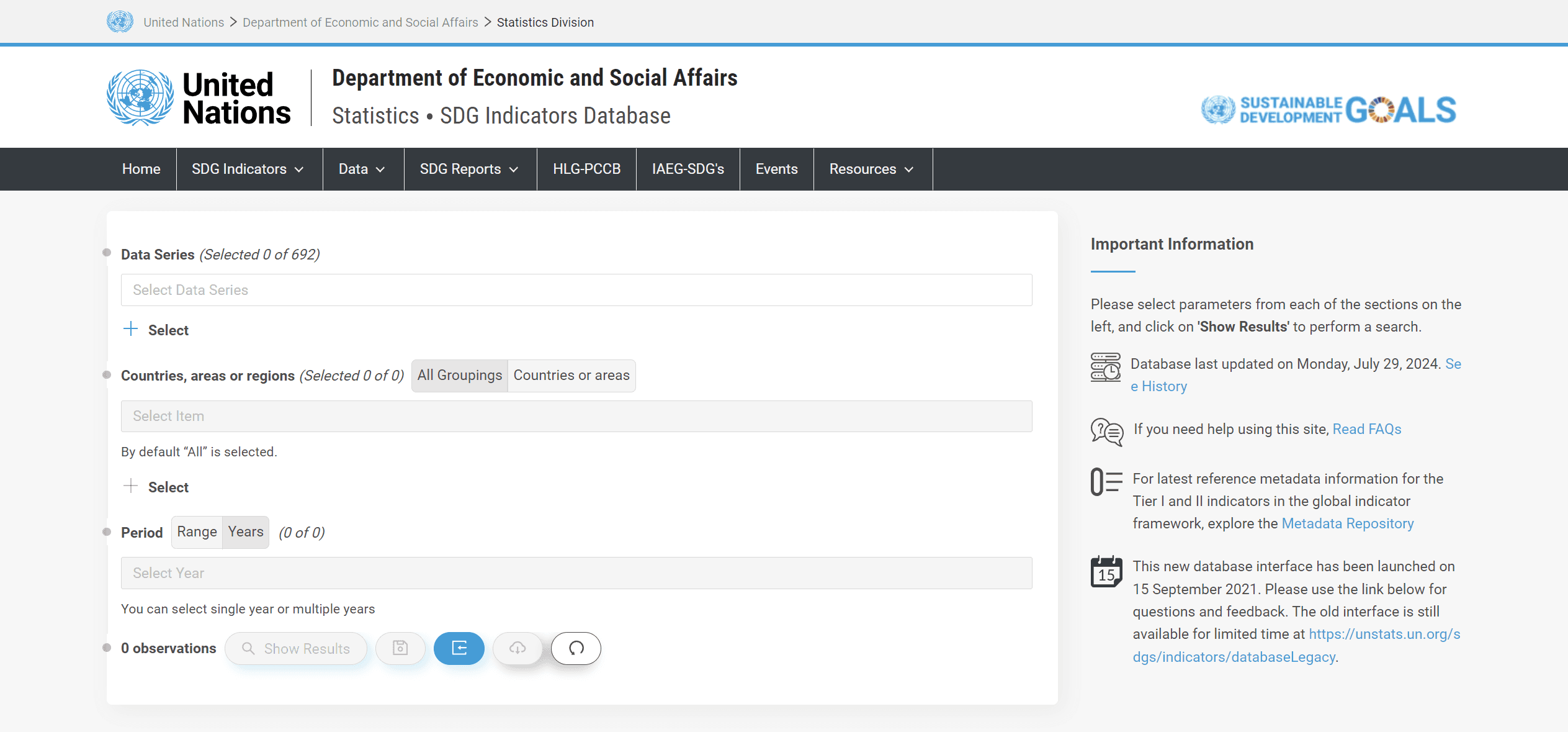Image resolution: width=1568 pixels, height=732 pixels.
Task: Click the Sustainable Development Goals logo
Action: (x=1328, y=110)
